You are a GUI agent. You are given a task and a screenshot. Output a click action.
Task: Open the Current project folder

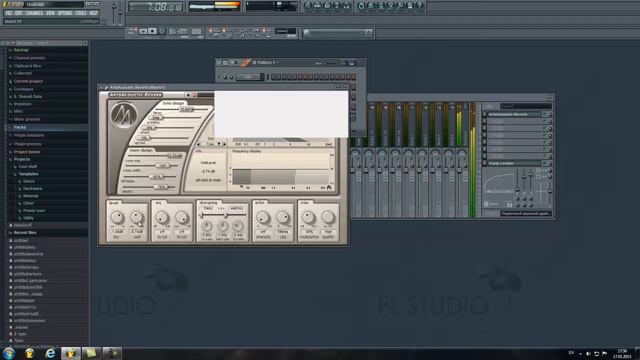(28, 81)
